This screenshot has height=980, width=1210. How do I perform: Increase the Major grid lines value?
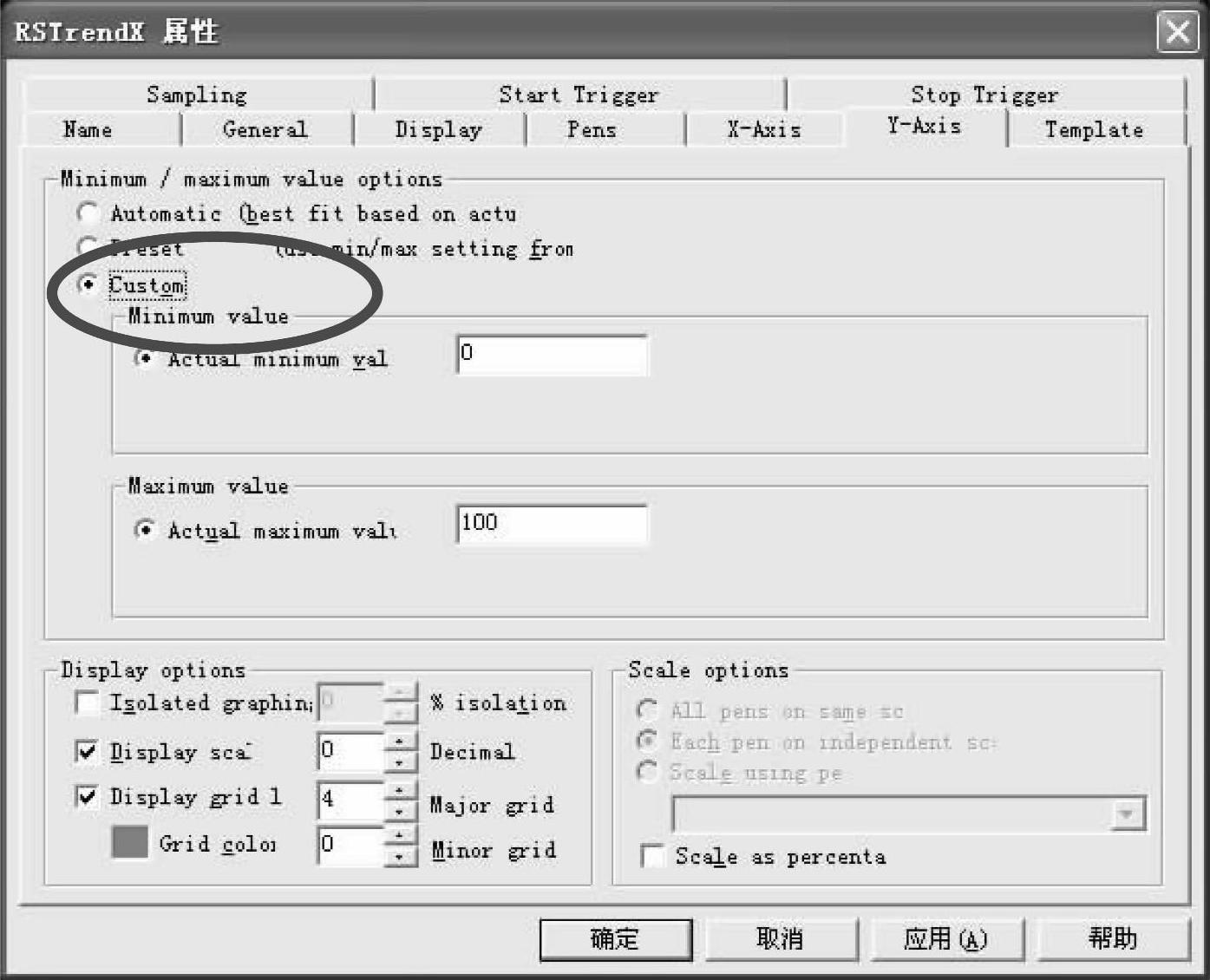coord(399,790)
